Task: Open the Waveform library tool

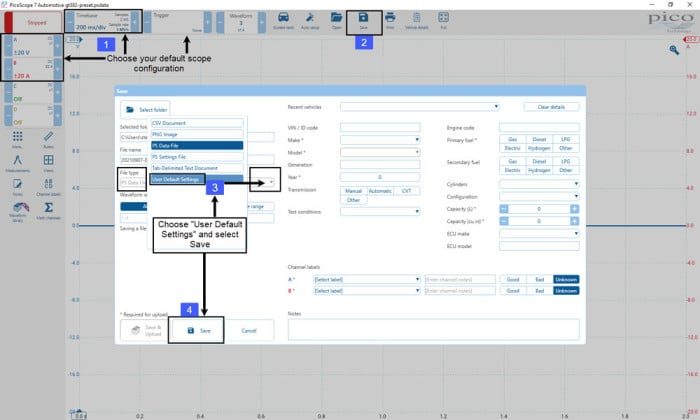Action: 19,212
